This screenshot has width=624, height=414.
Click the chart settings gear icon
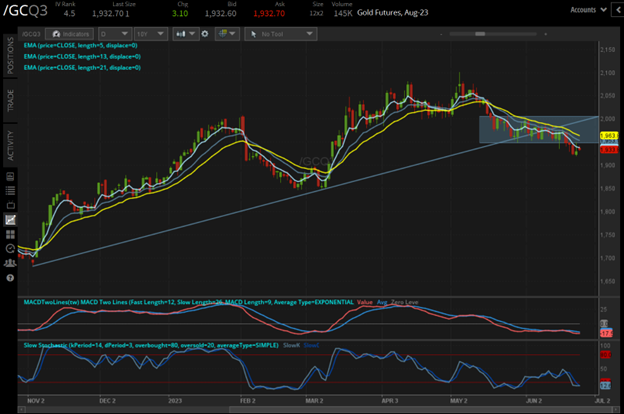[206, 33]
